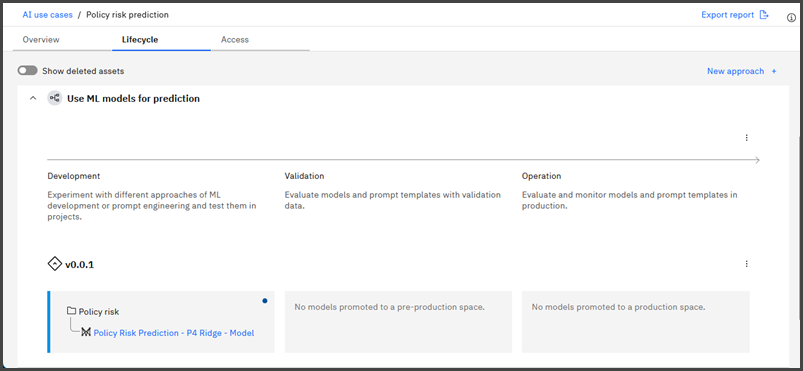The width and height of the screenshot is (803, 371).
Task: Open the overflow menu for v0.0.1
Action: pos(746,264)
